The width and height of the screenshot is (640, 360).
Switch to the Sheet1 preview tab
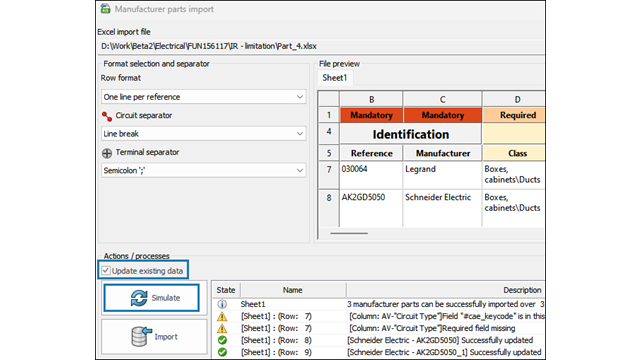335,78
